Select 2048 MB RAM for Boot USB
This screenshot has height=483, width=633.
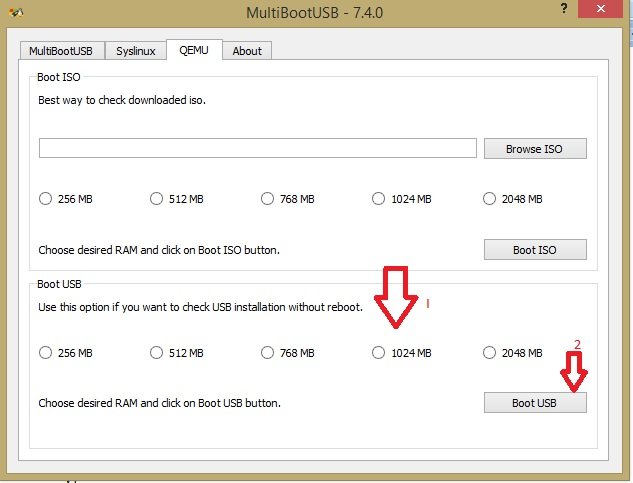tap(513, 353)
